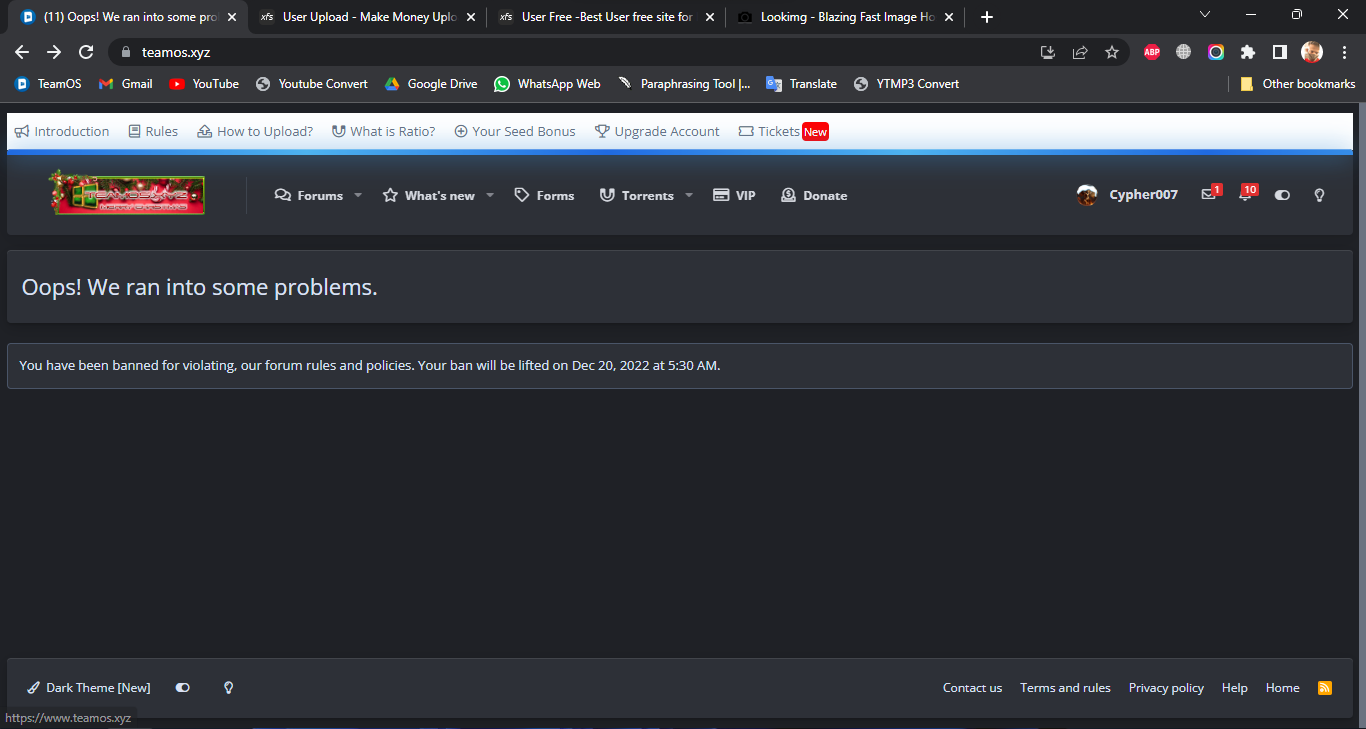
Task: Open the inbox envelope with 1 badge
Action: [1210, 194]
